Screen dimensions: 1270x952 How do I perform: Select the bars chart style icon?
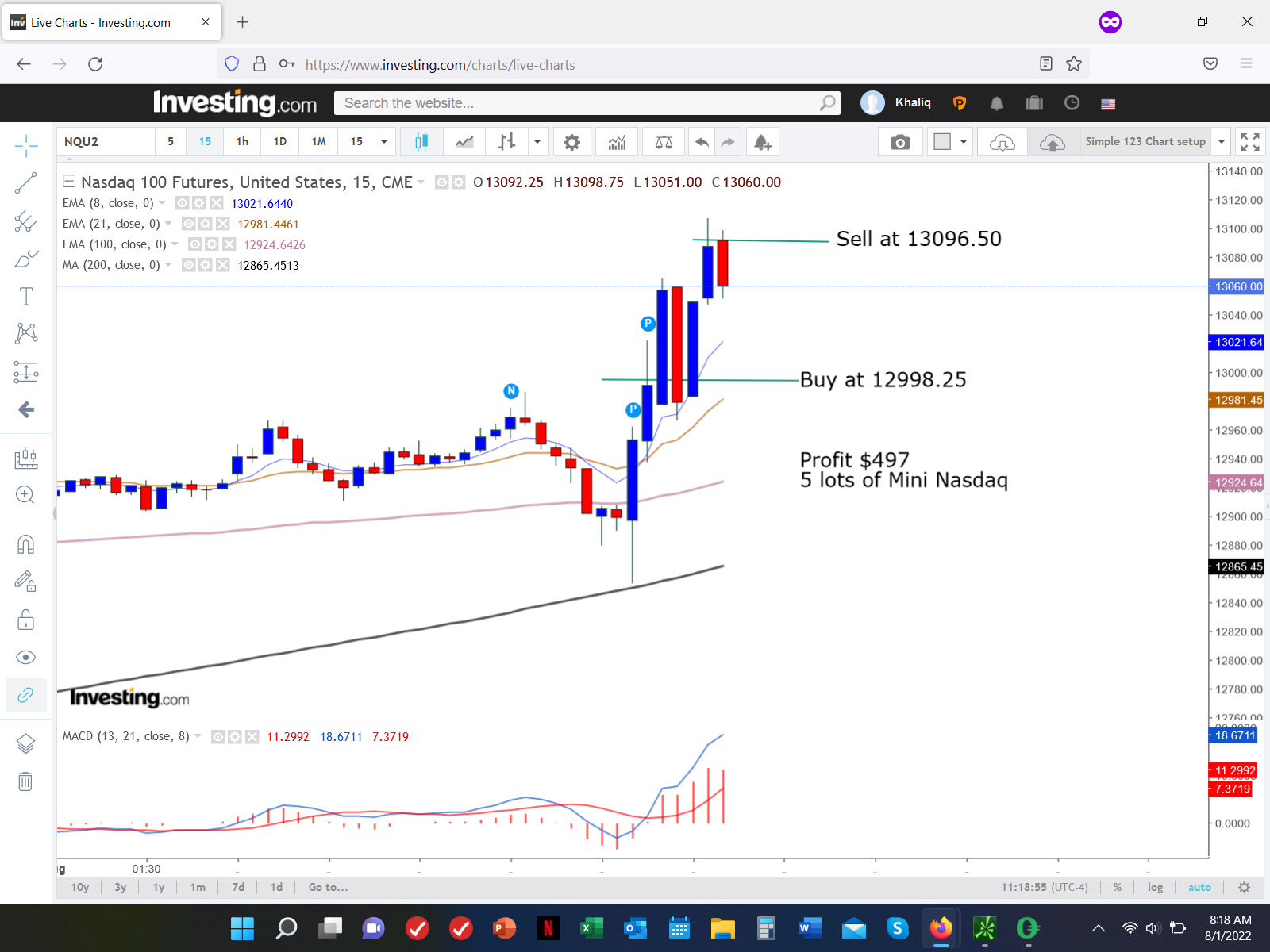click(x=507, y=142)
